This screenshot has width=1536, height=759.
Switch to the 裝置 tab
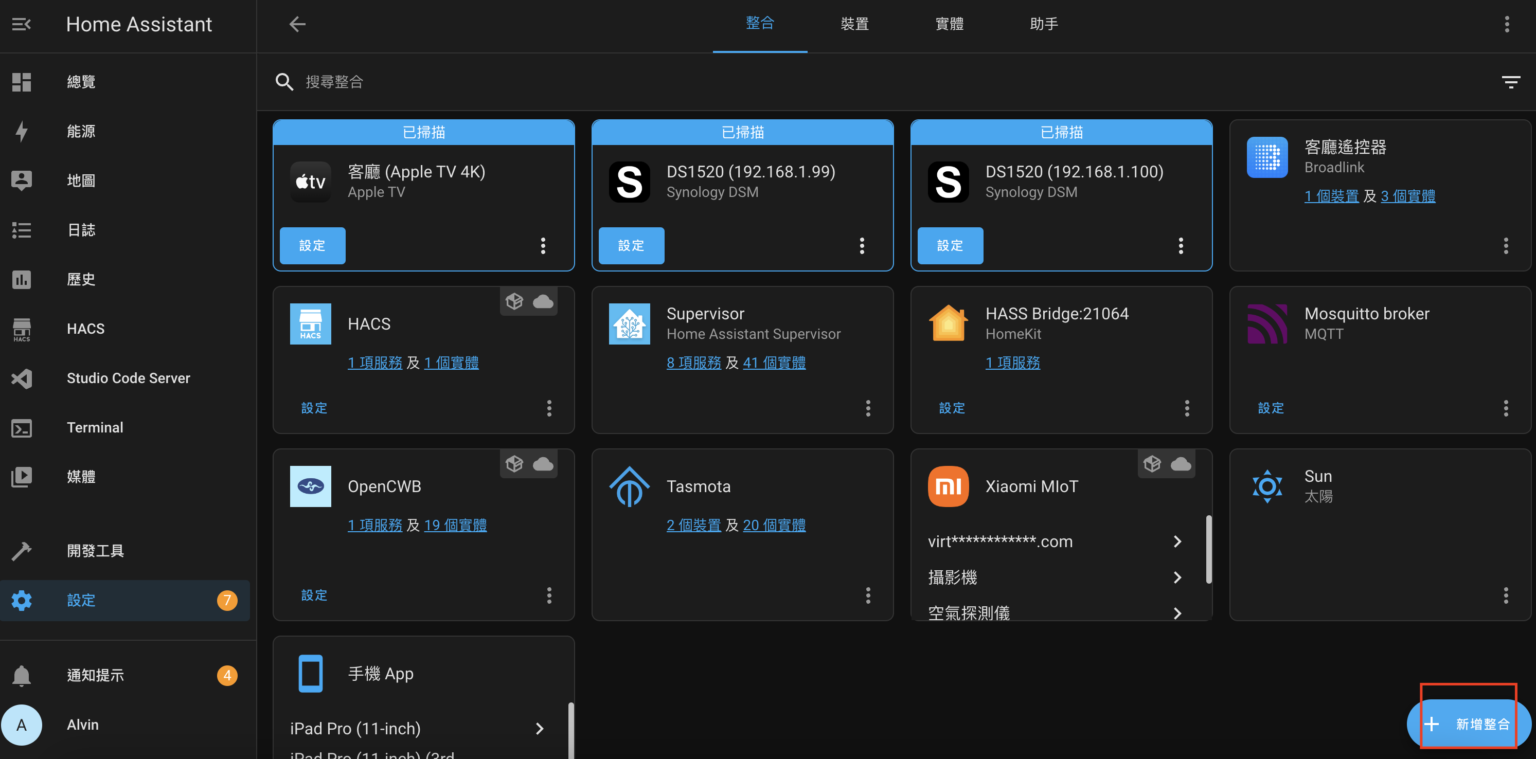(x=855, y=23)
